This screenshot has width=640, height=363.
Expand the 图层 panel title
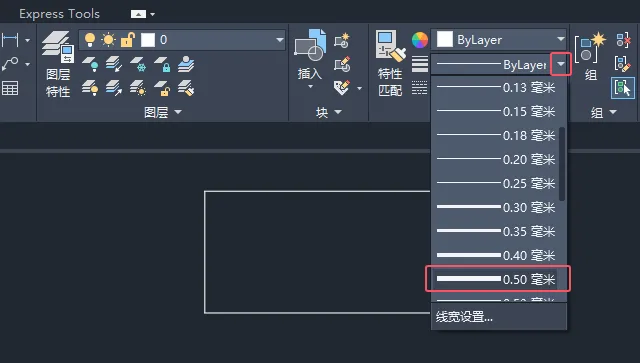click(162, 112)
